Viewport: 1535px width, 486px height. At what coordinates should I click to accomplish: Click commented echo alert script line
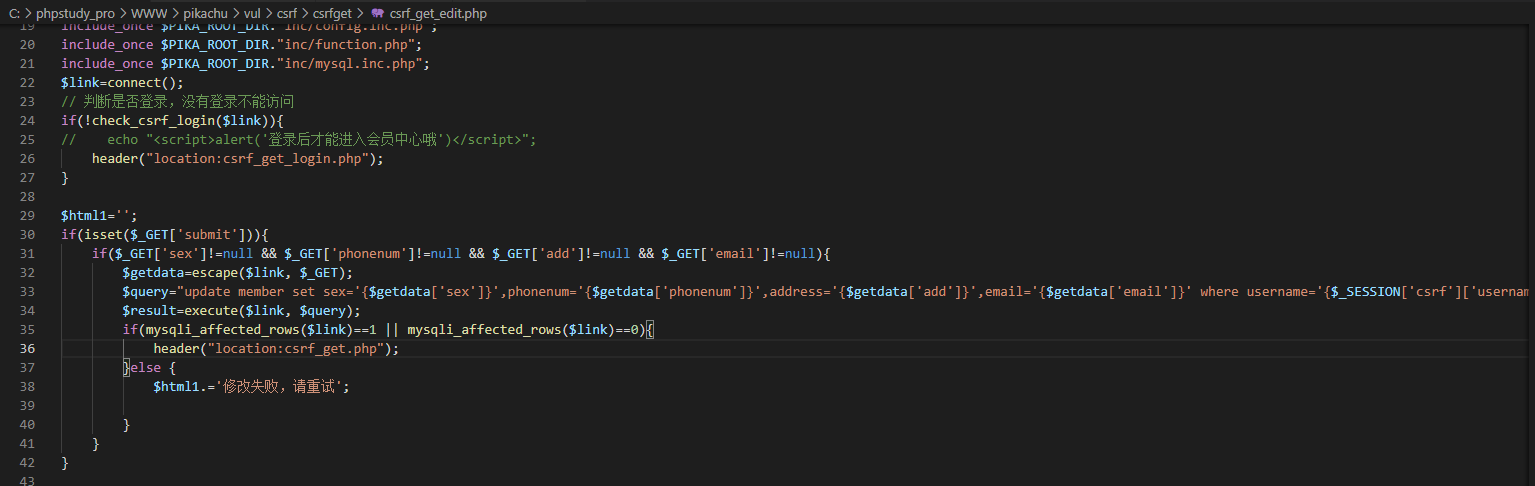(x=299, y=140)
